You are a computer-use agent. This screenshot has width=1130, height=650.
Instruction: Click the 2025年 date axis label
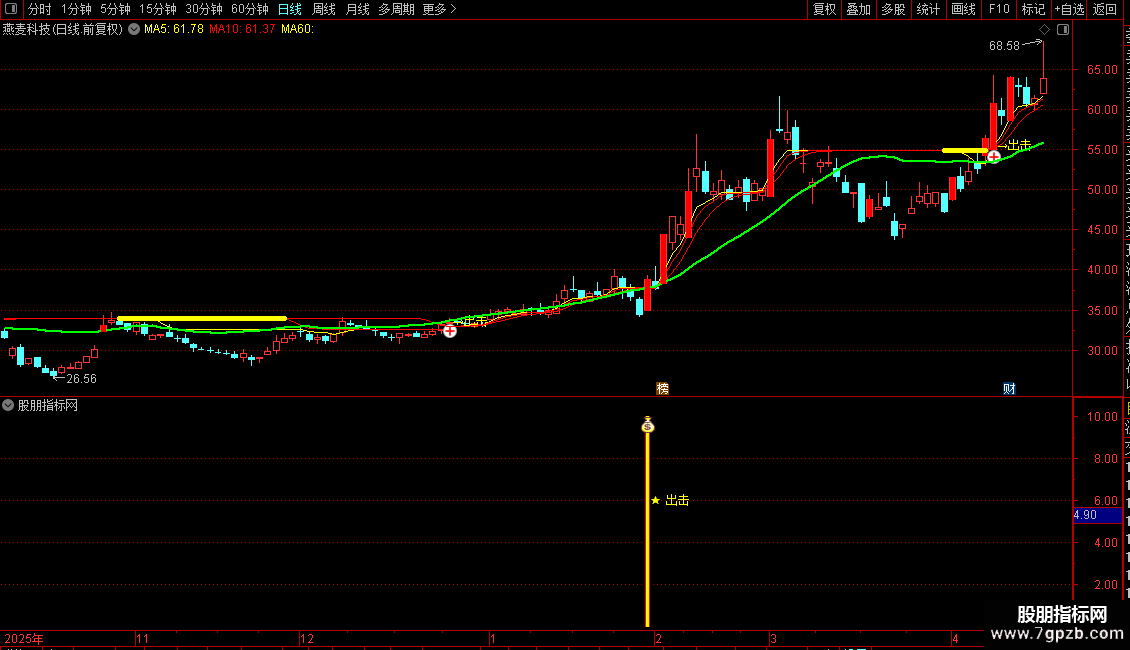click(24, 638)
